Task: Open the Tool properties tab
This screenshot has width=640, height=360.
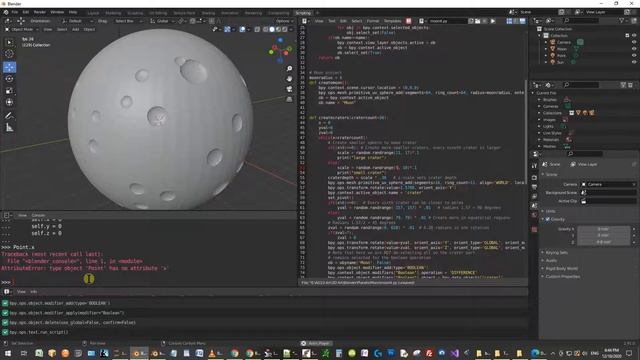Action: coord(534,166)
